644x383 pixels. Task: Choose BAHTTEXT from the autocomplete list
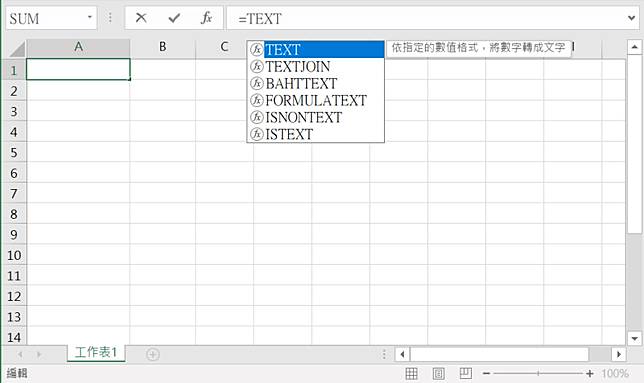point(315,83)
